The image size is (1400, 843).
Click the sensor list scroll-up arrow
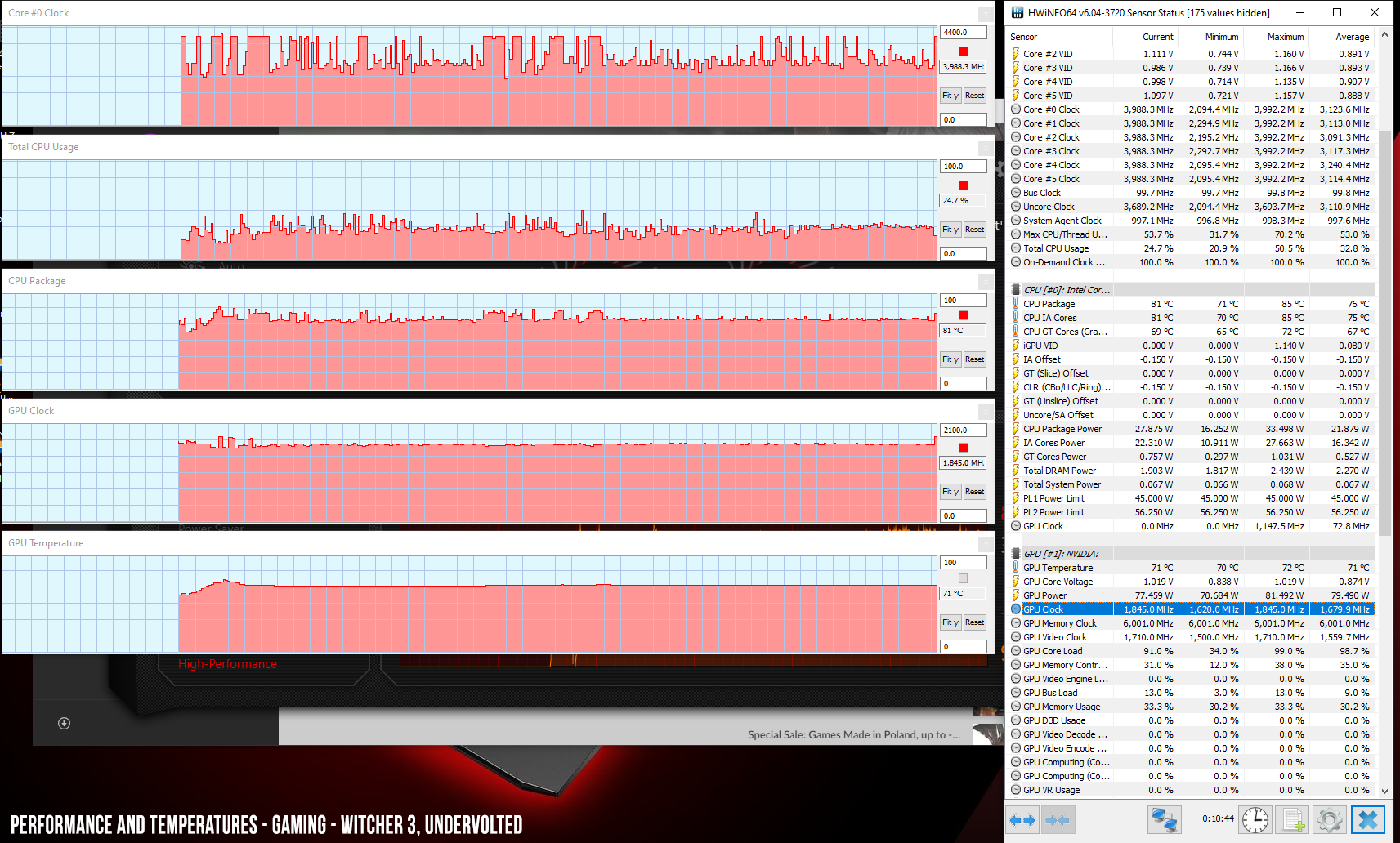(1384, 35)
